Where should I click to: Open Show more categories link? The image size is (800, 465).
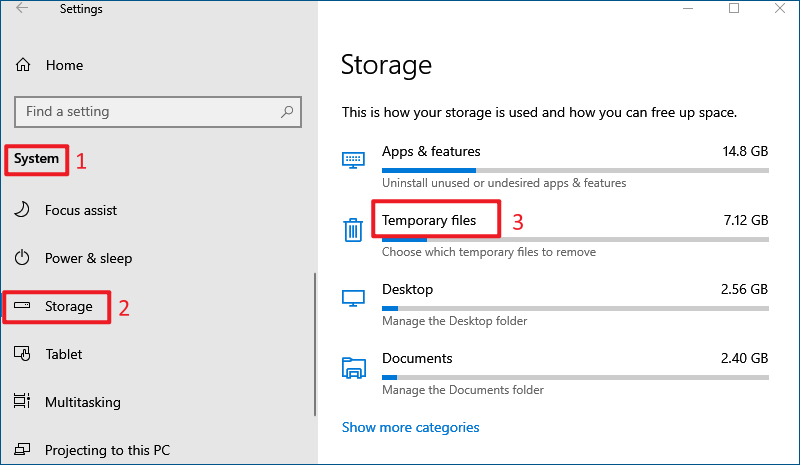point(410,427)
